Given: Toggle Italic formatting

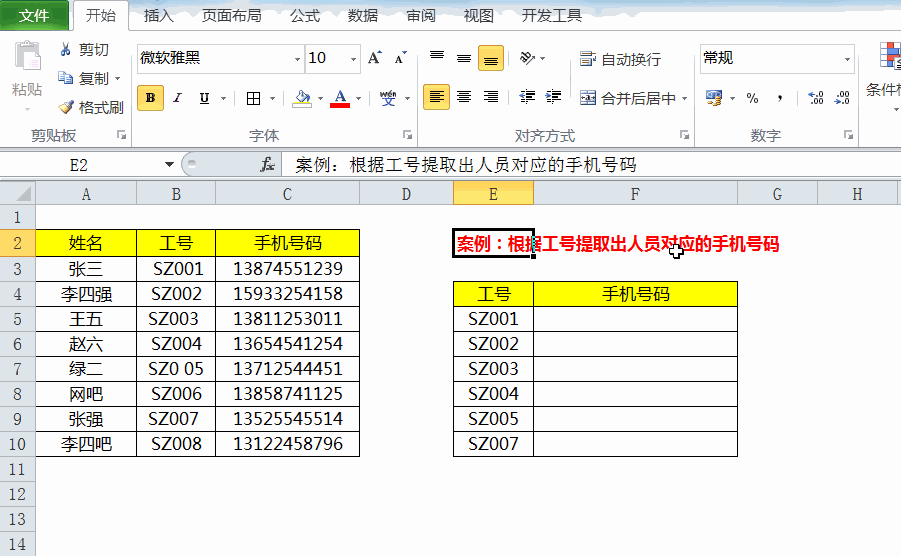Looking at the screenshot, I should (178, 98).
